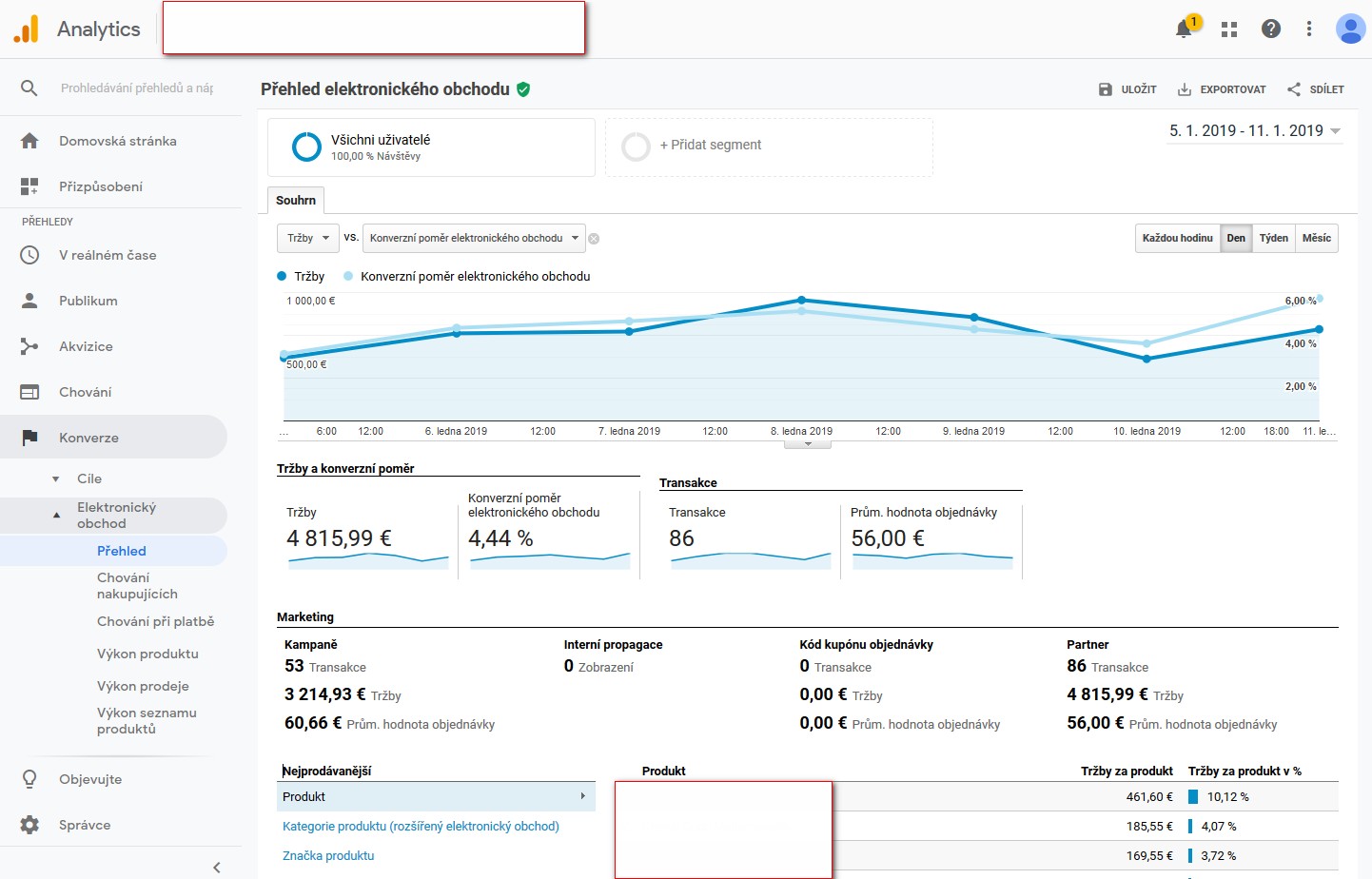The width and height of the screenshot is (1372, 879).
Task: Select the Souhrn tab
Action: [296, 200]
